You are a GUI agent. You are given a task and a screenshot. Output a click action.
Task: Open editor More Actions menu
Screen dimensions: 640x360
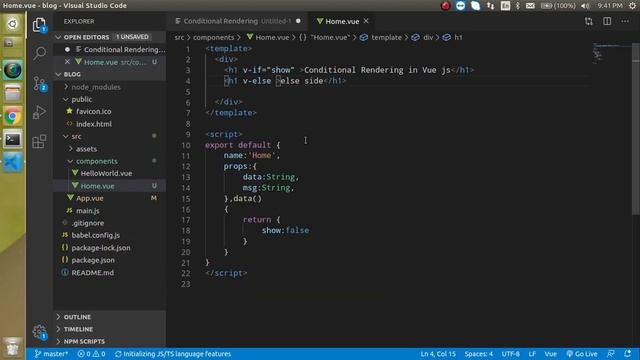[x=625, y=21]
